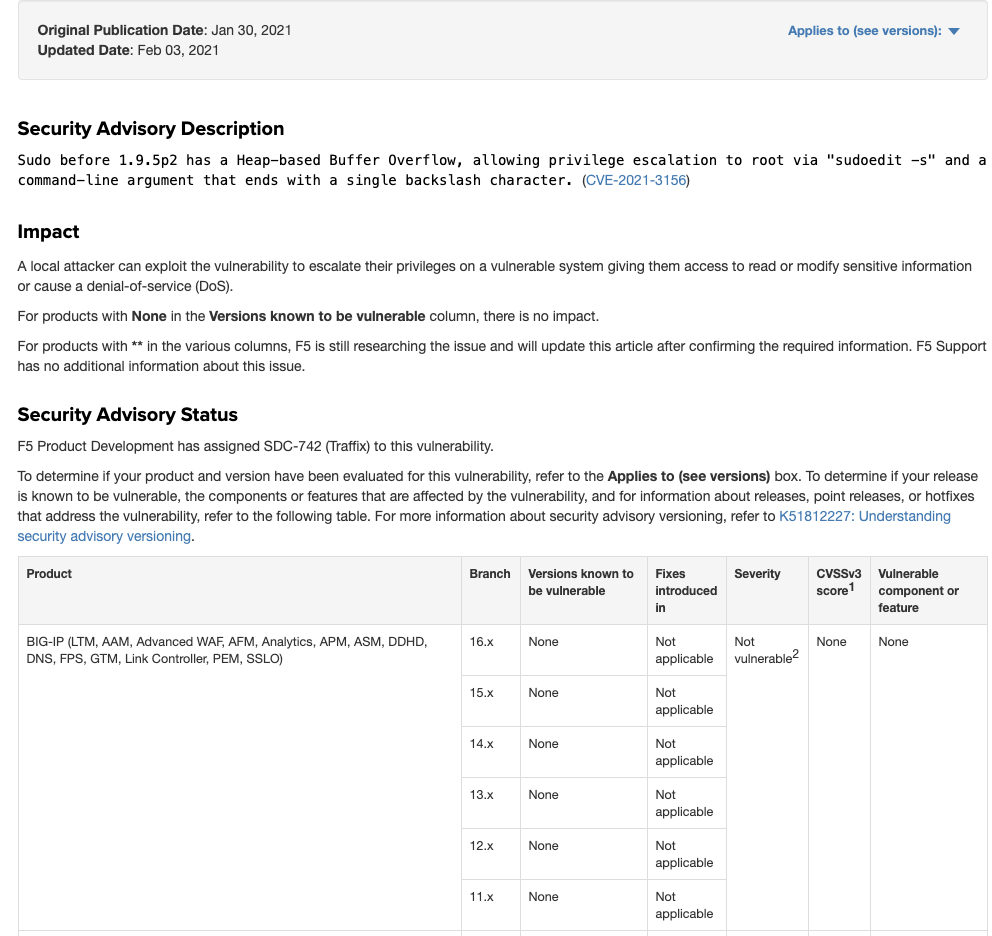This screenshot has height=936, width=992.
Task: Click the 11.x branch cell
Action: (x=490, y=905)
